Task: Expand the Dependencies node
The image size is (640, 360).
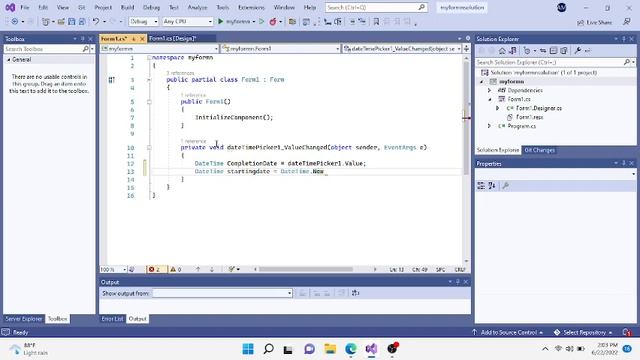Action: 489,90
